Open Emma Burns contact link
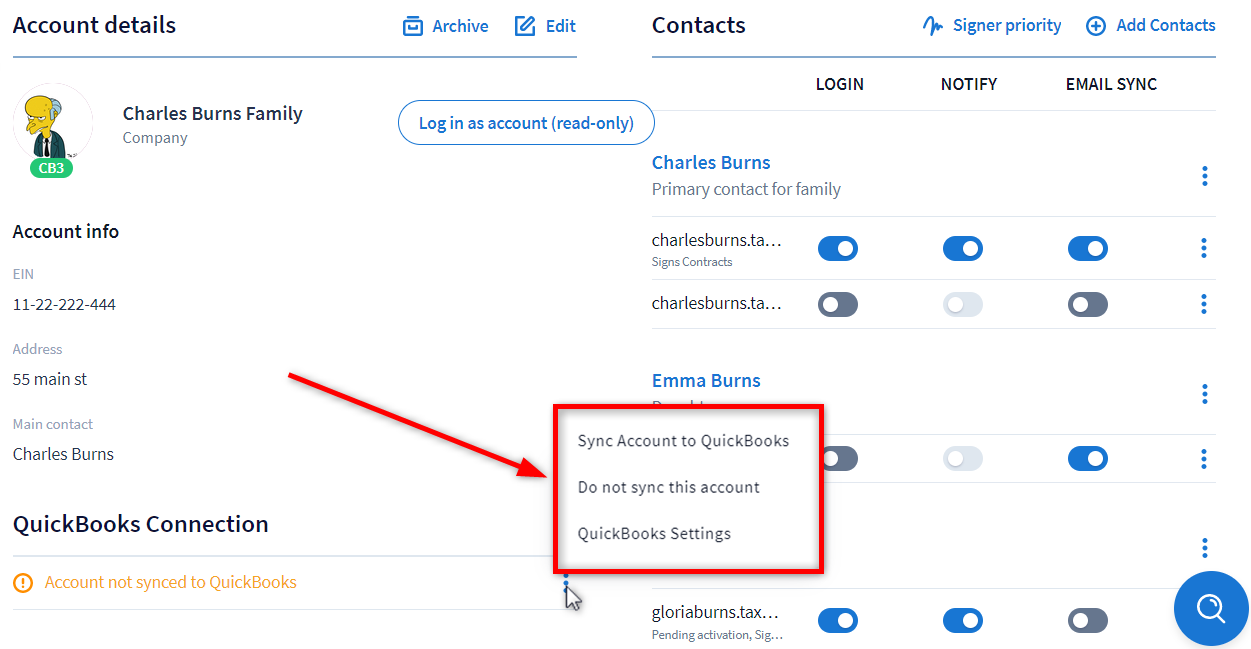The image size is (1251, 649). pos(706,380)
